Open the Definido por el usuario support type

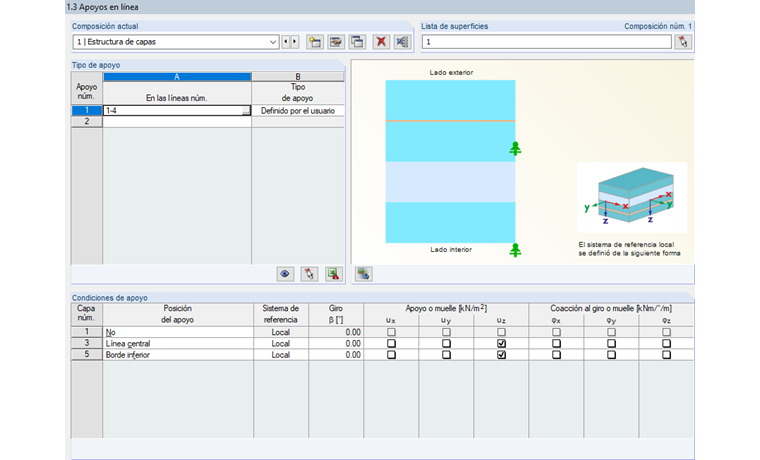(x=298, y=111)
